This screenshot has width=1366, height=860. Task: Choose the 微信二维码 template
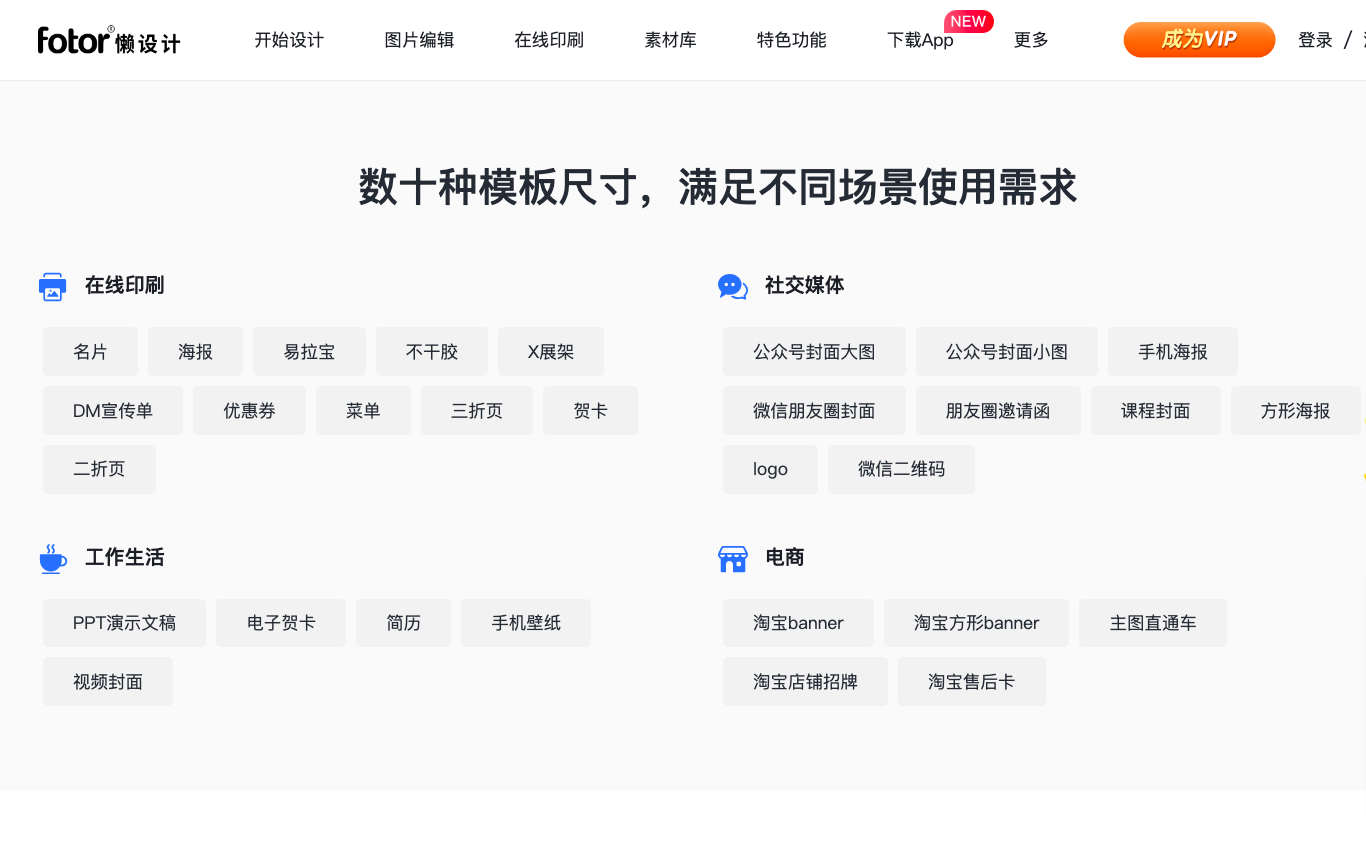(901, 469)
